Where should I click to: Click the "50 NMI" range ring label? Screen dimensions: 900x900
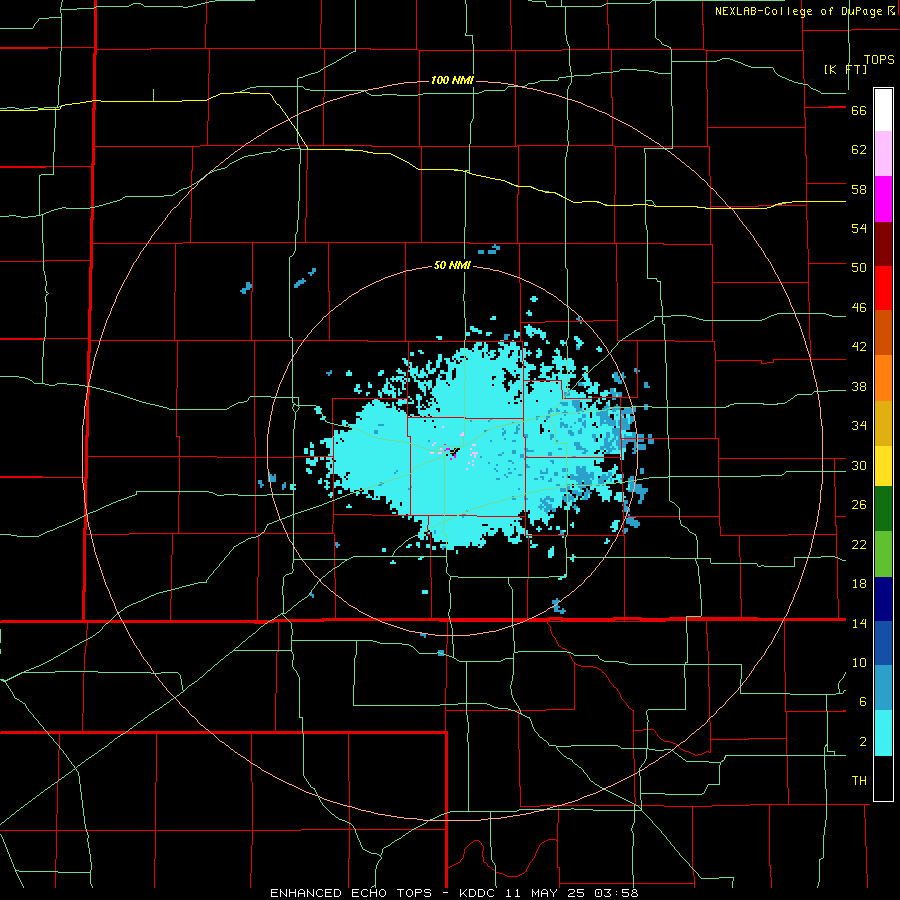[452, 265]
